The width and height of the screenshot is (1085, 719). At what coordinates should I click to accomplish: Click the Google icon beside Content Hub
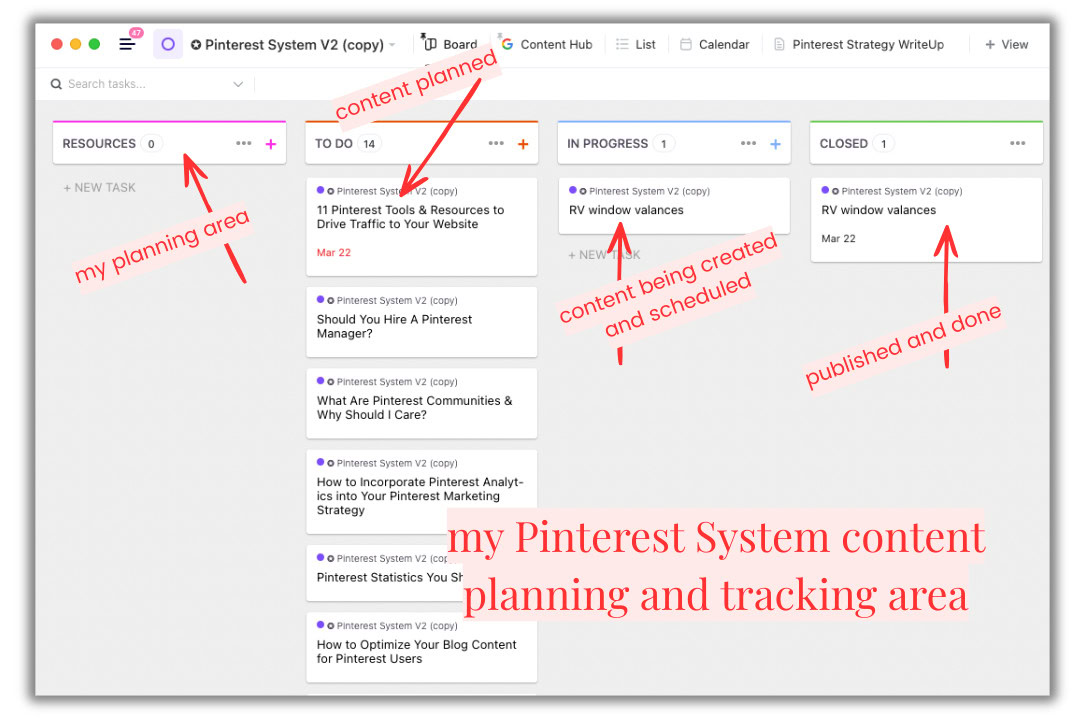click(x=507, y=44)
